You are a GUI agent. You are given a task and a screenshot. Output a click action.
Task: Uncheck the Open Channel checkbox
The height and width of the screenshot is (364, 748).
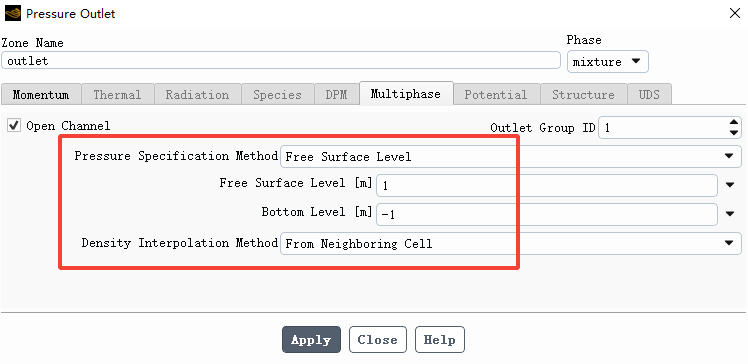coord(14,126)
